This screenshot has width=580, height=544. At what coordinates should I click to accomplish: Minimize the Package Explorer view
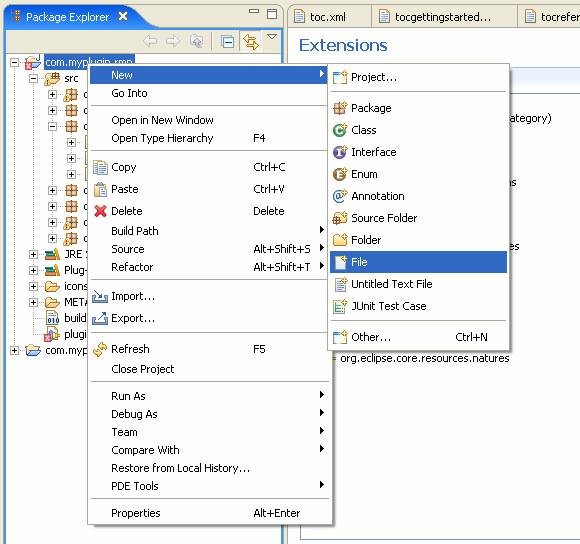click(254, 11)
